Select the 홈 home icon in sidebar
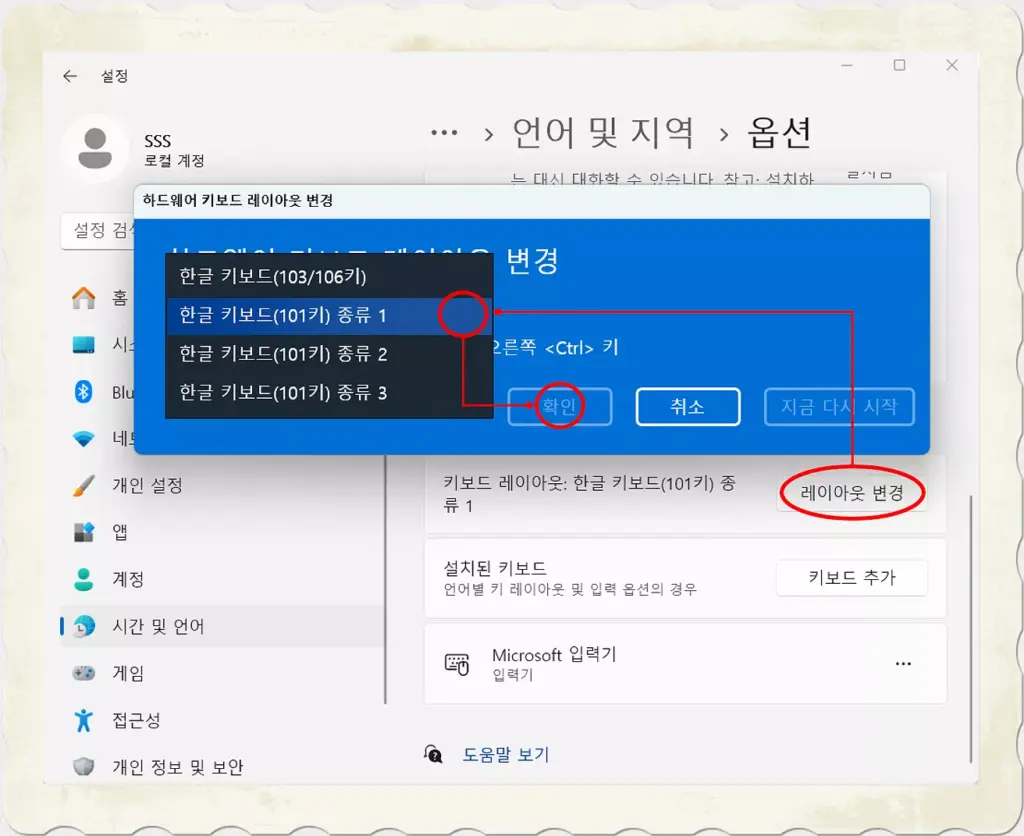The width and height of the screenshot is (1024, 836). click(x=84, y=297)
